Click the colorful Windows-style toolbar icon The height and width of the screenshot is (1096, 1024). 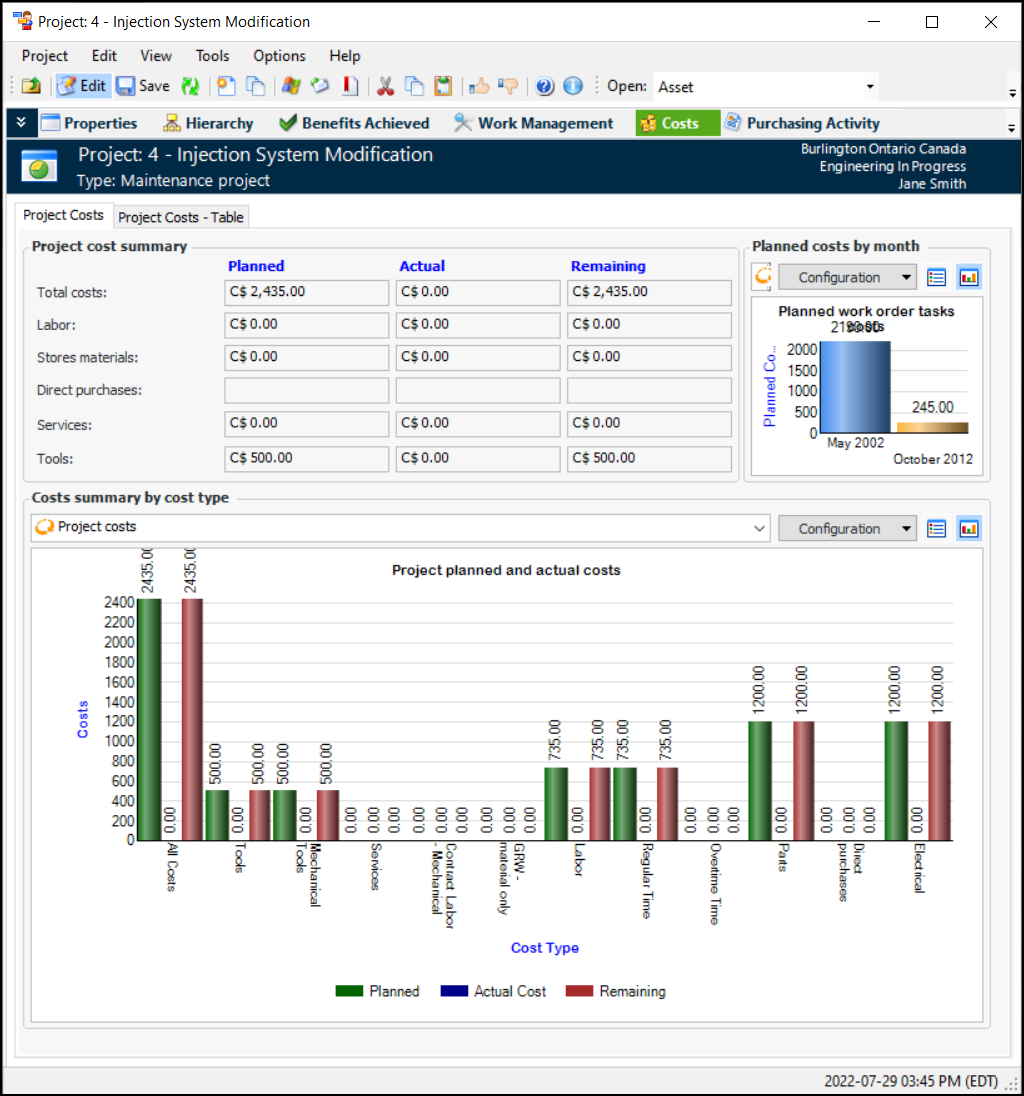[291, 86]
